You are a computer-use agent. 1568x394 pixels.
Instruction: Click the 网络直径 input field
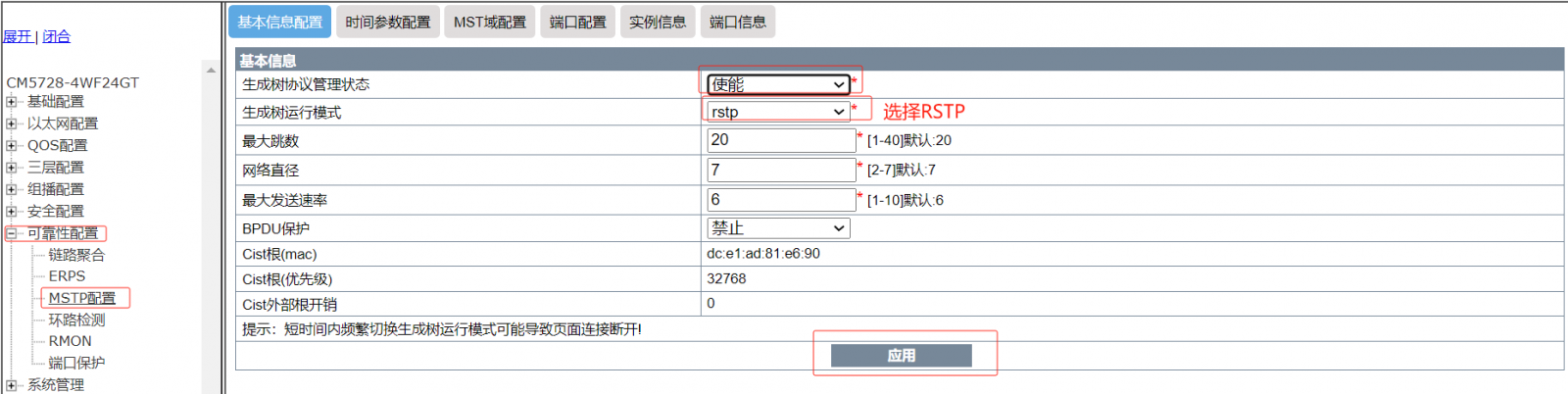(x=781, y=170)
